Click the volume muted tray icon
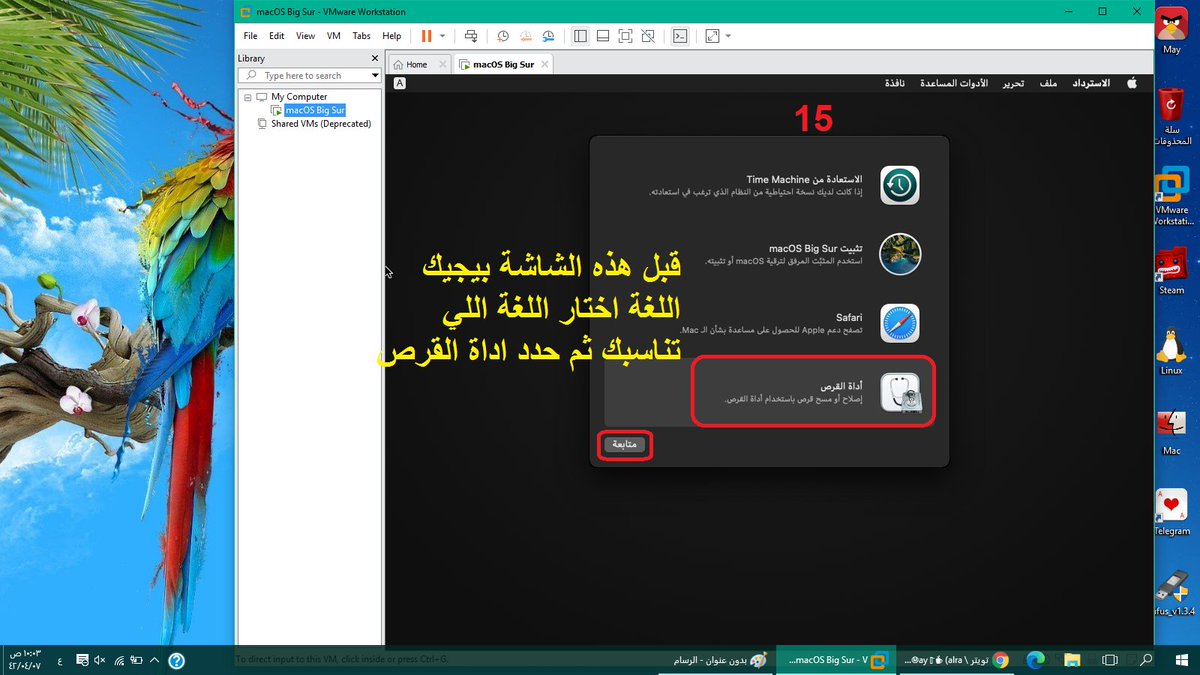 99,660
